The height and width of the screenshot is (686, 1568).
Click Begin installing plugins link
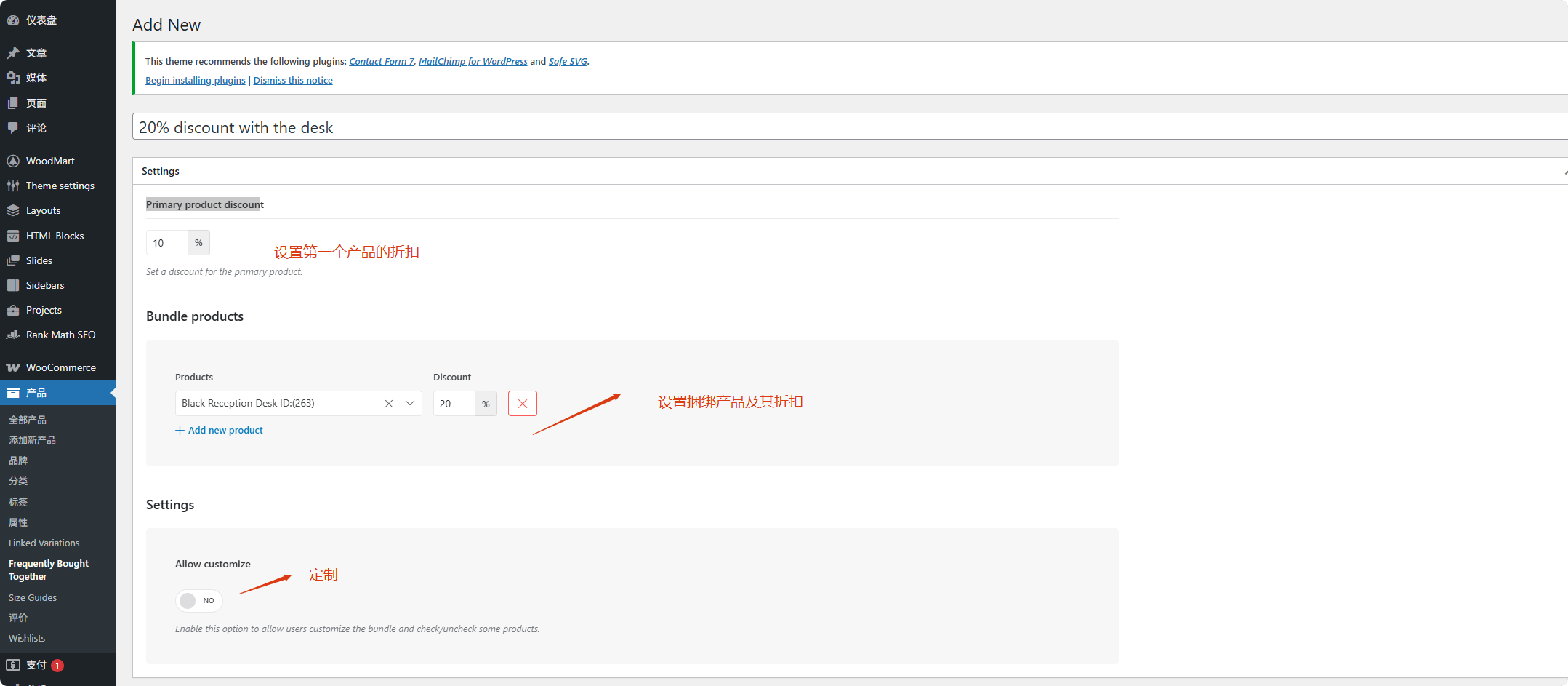tap(195, 81)
